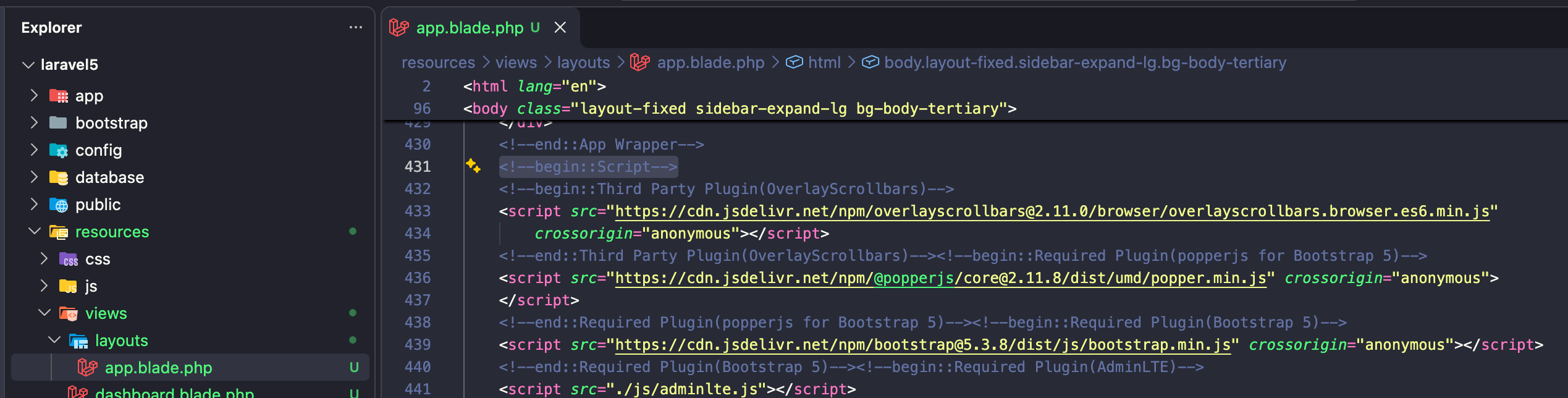Click the database folder icon
The image size is (1568, 398).
[59, 177]
